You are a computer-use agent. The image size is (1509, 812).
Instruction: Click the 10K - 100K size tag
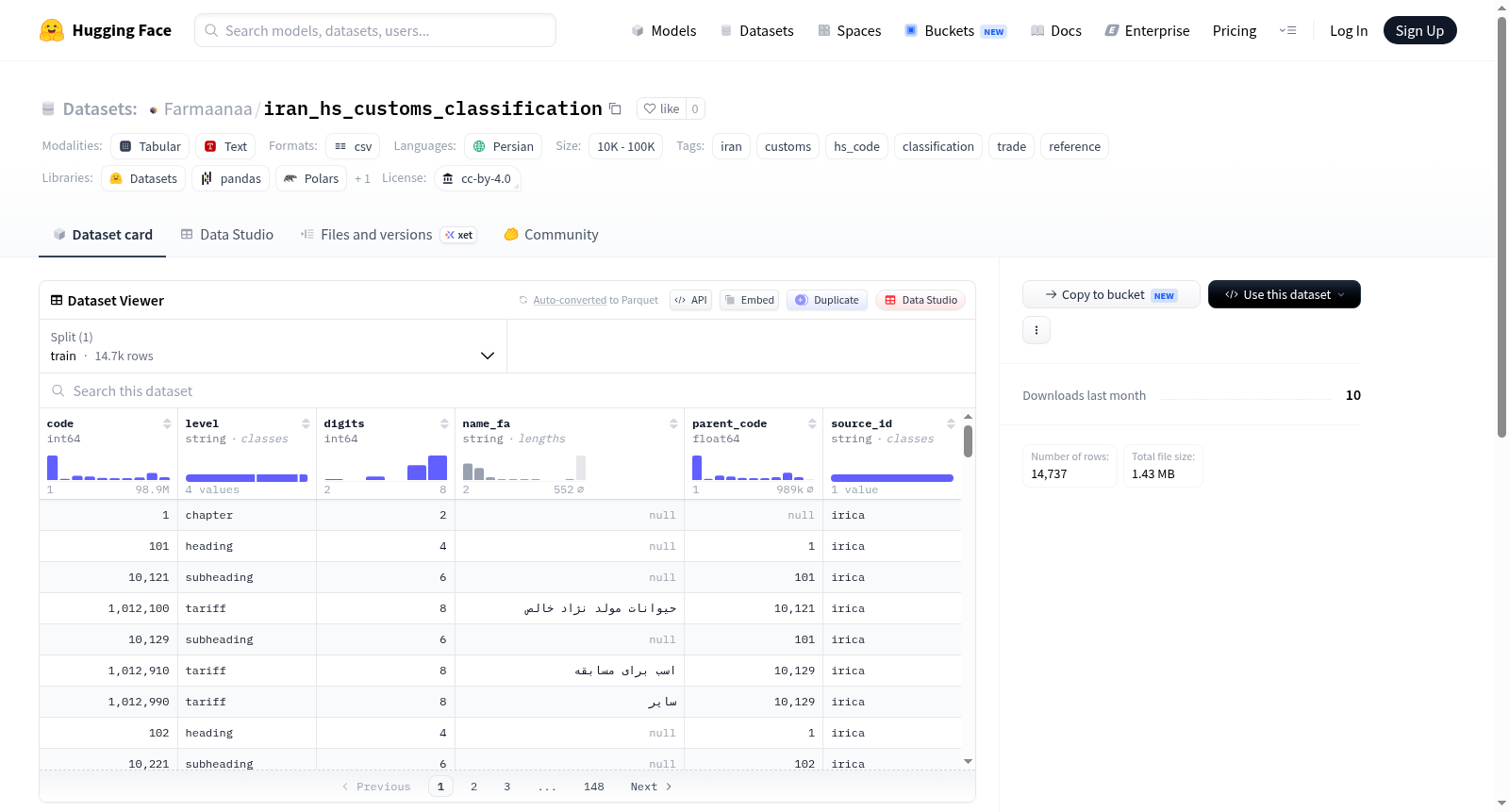[626, 146]
